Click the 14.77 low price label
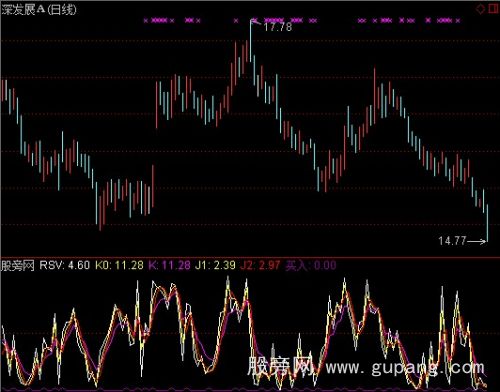The height and width of the screenshot is (392, 500). coord(452,241)
